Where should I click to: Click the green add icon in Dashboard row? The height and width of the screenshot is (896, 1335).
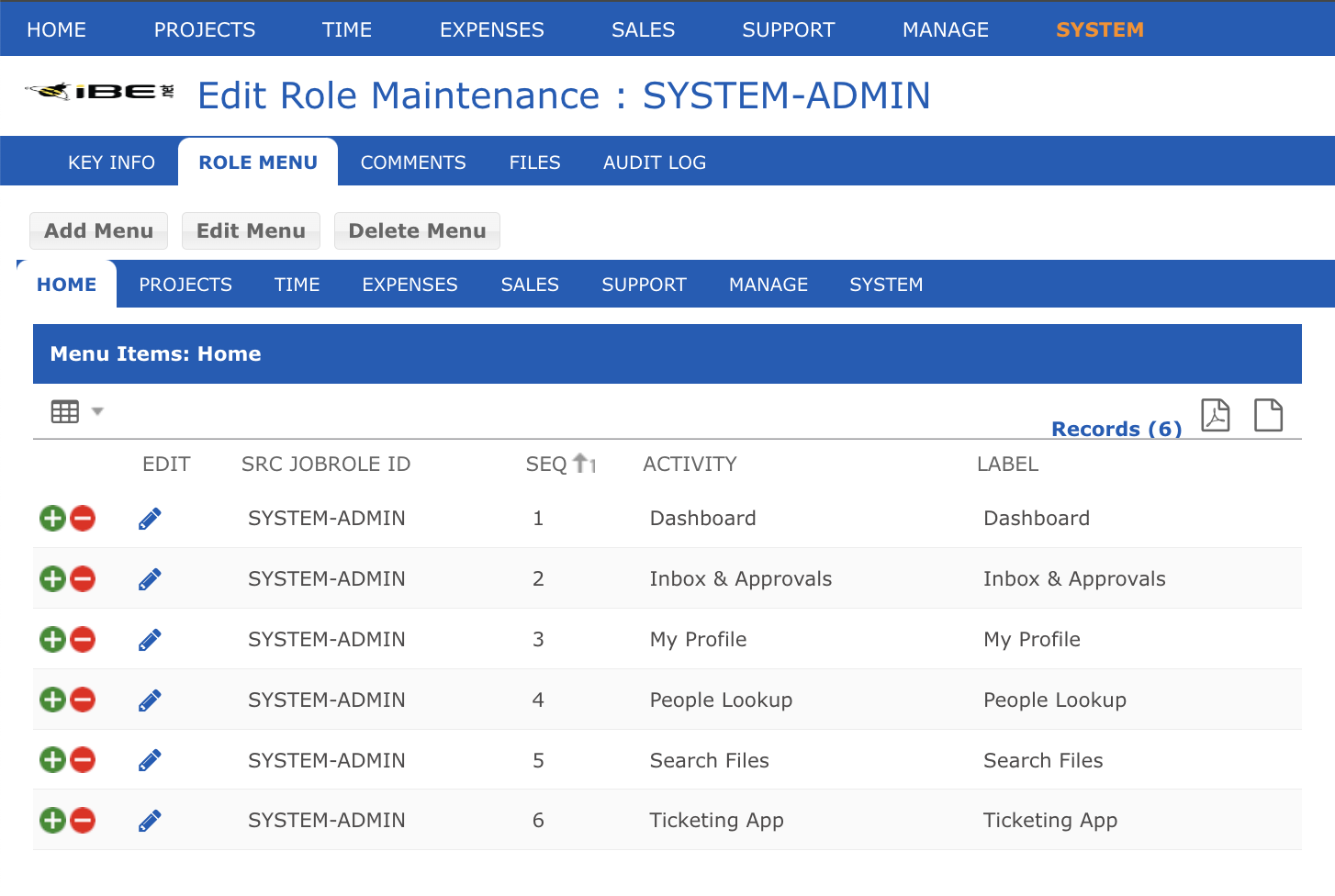click(x=53, y=519)
